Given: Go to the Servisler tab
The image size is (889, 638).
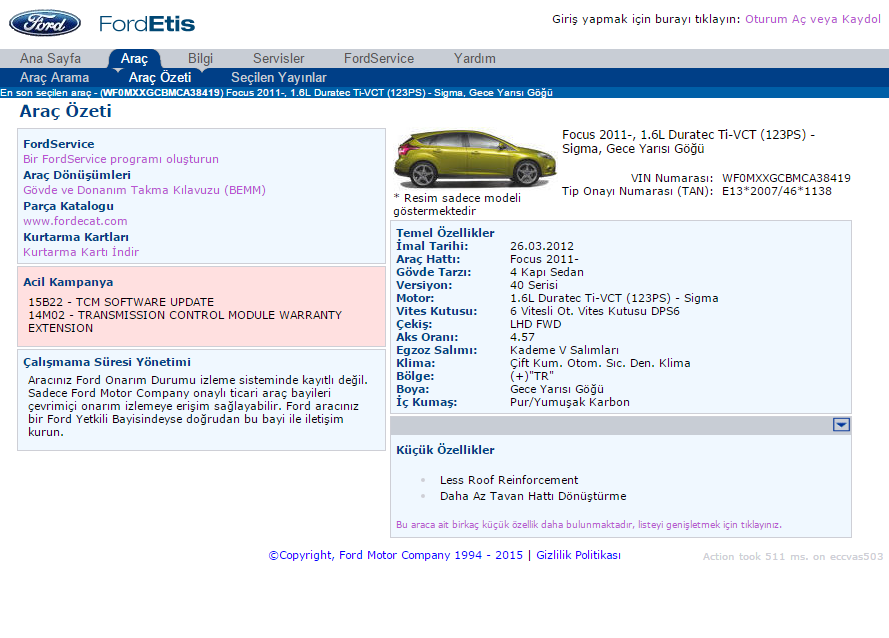Looking at the screenshot, I should click(278, 58).
